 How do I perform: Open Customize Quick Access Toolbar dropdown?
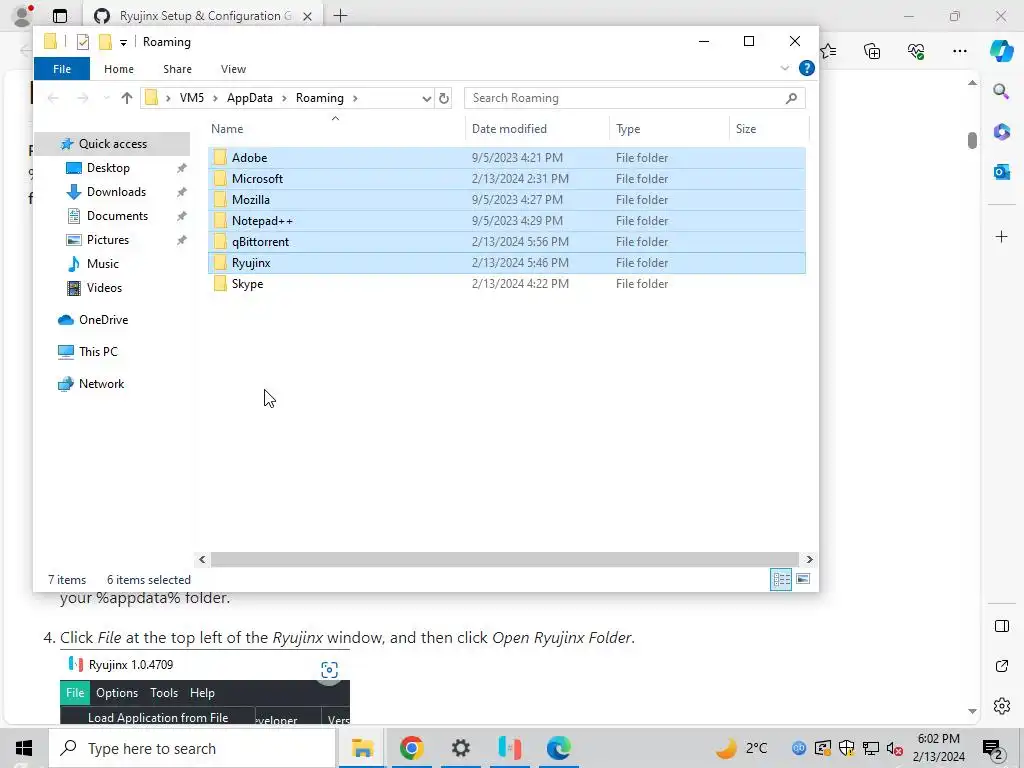[x=123, y=42]
